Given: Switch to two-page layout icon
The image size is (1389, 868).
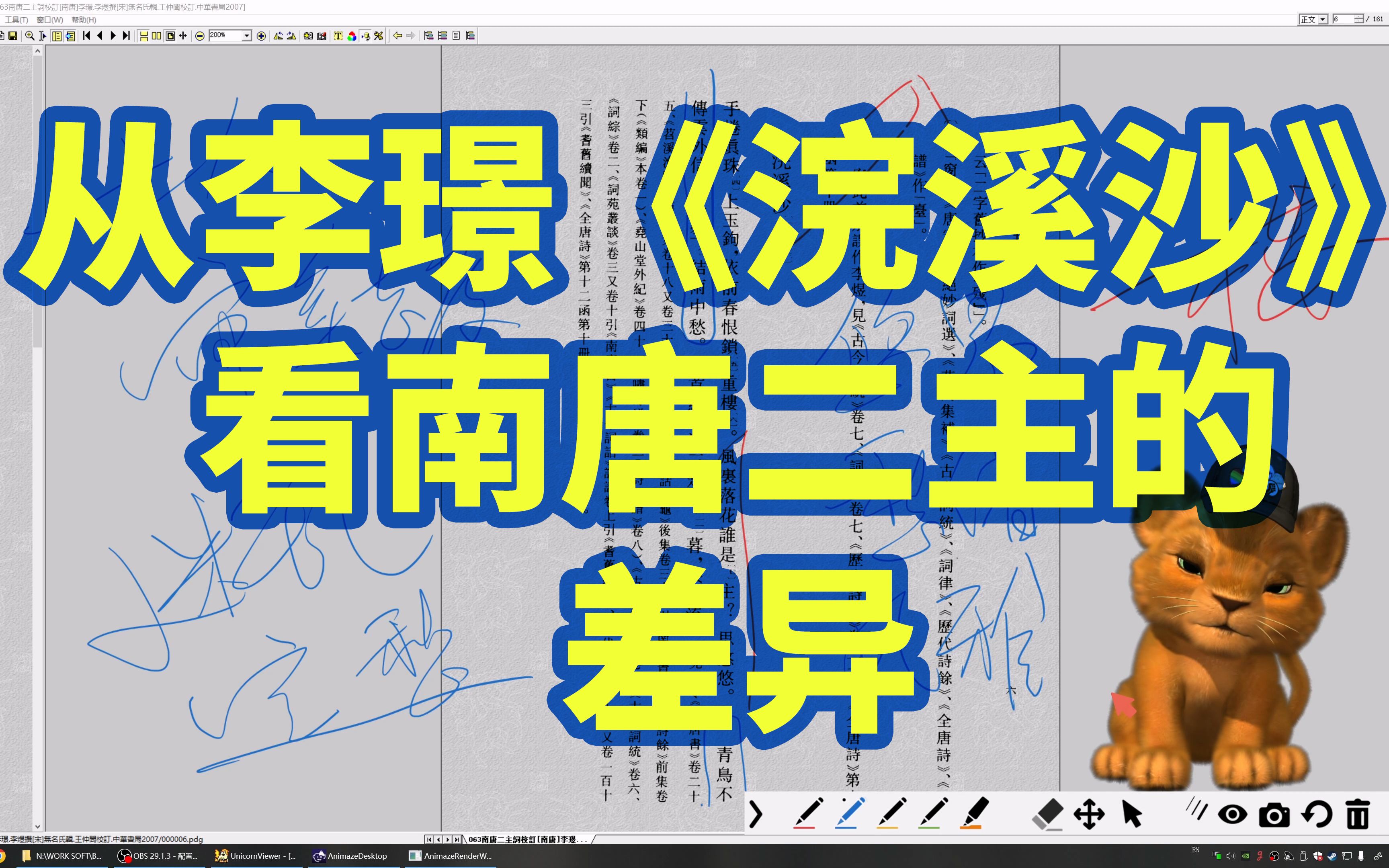Looking at the screenshot, I should pos(157,36).
